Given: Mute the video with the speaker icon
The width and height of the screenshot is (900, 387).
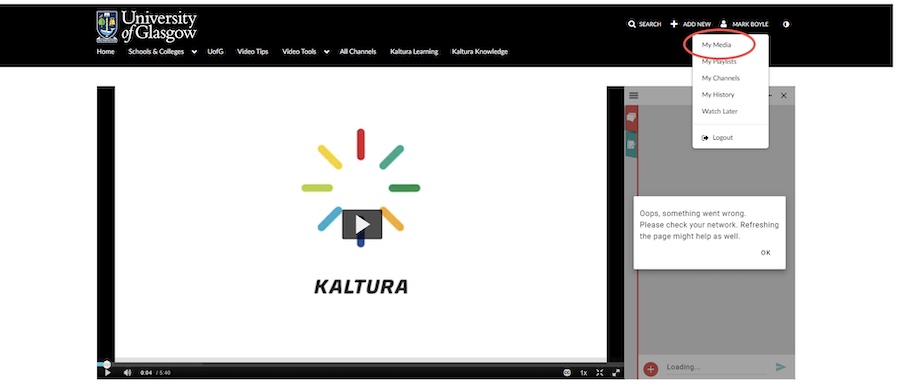Looking at the screenshot, I should 127,373.
